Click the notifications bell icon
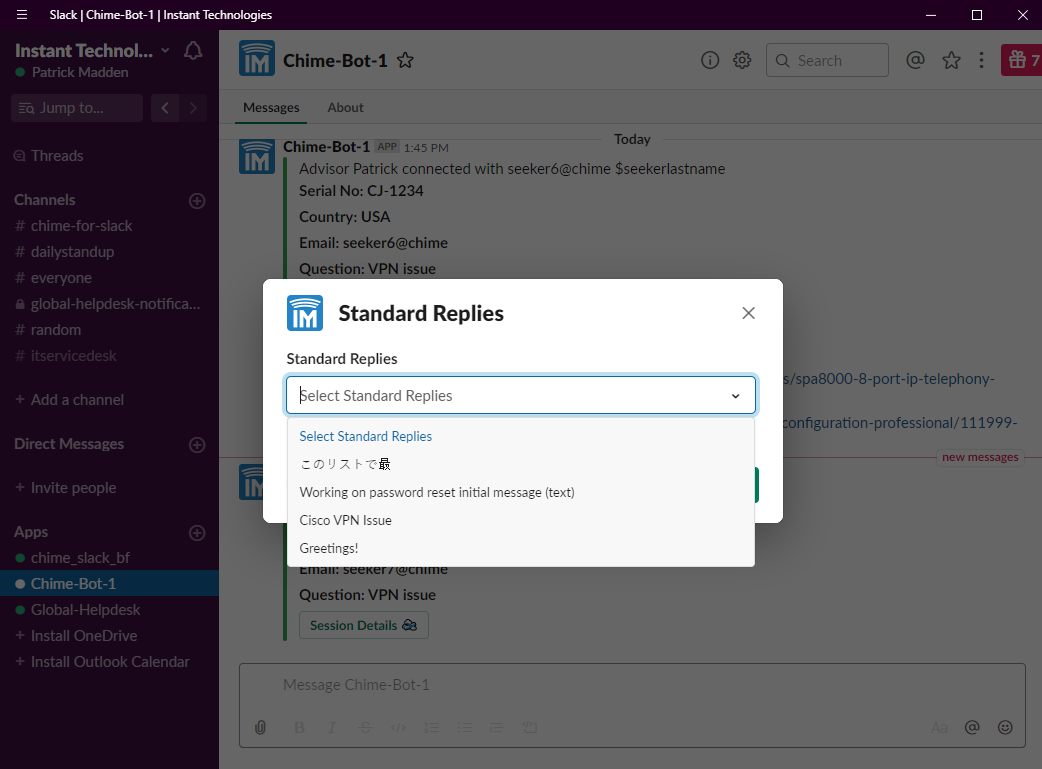The image size is (1042, 769). (x=193, y=51)
